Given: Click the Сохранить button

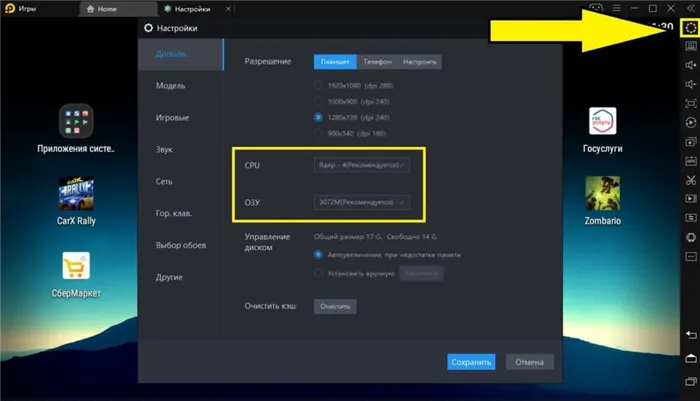Looking at the screenshot, I should coord(471,362).
